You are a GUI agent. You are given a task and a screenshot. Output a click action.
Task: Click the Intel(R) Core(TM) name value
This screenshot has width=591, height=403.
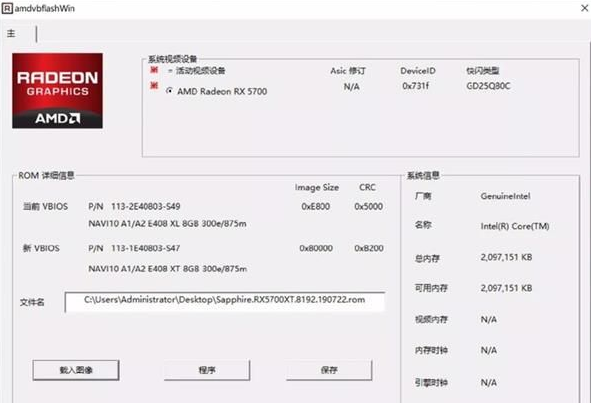click(515, 226)
